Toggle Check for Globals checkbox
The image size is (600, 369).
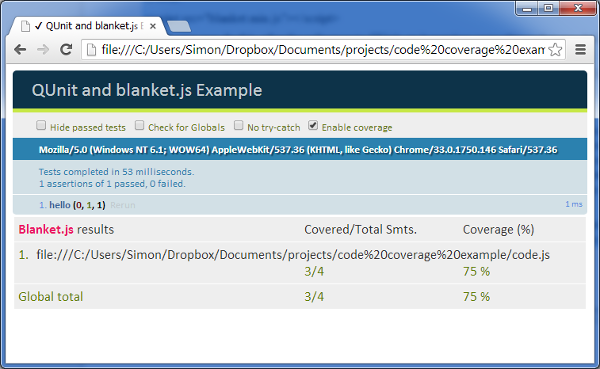pos(139,125)
